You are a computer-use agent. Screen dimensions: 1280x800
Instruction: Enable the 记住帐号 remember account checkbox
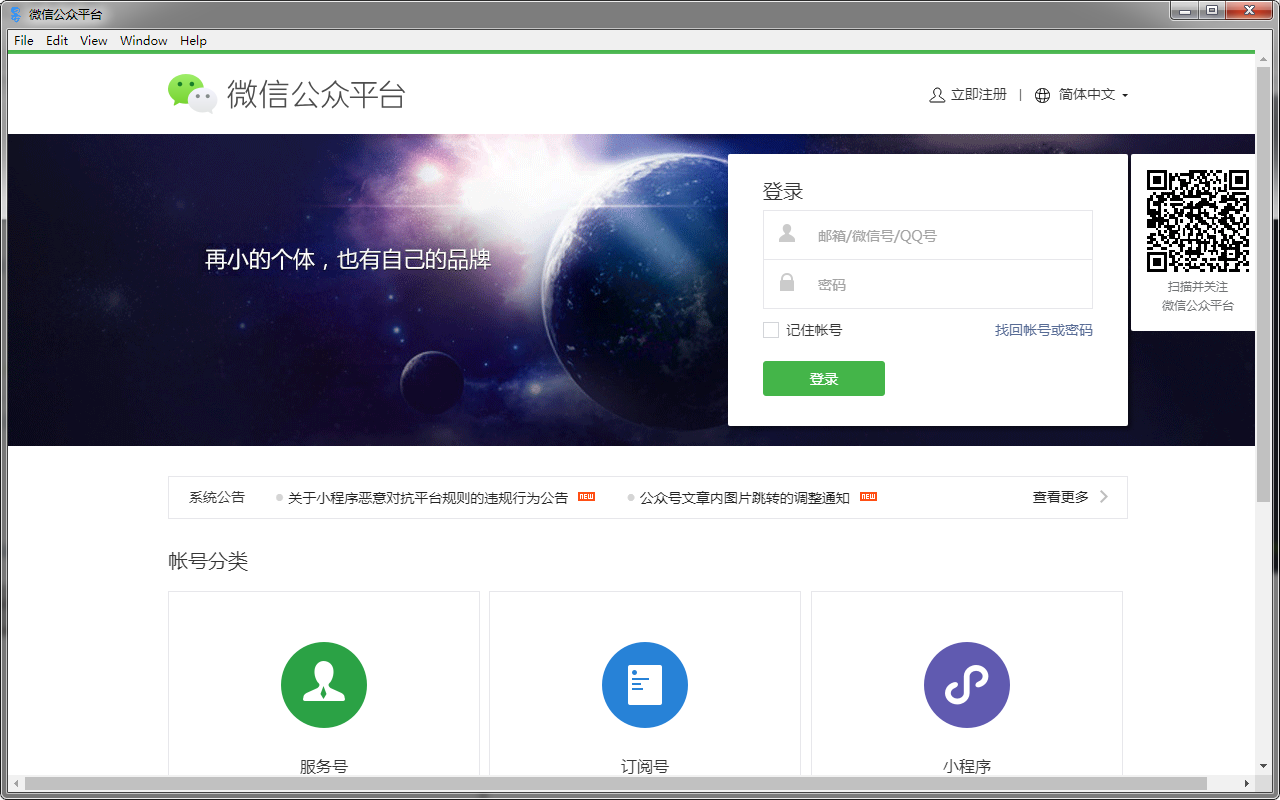click(771, 329)
